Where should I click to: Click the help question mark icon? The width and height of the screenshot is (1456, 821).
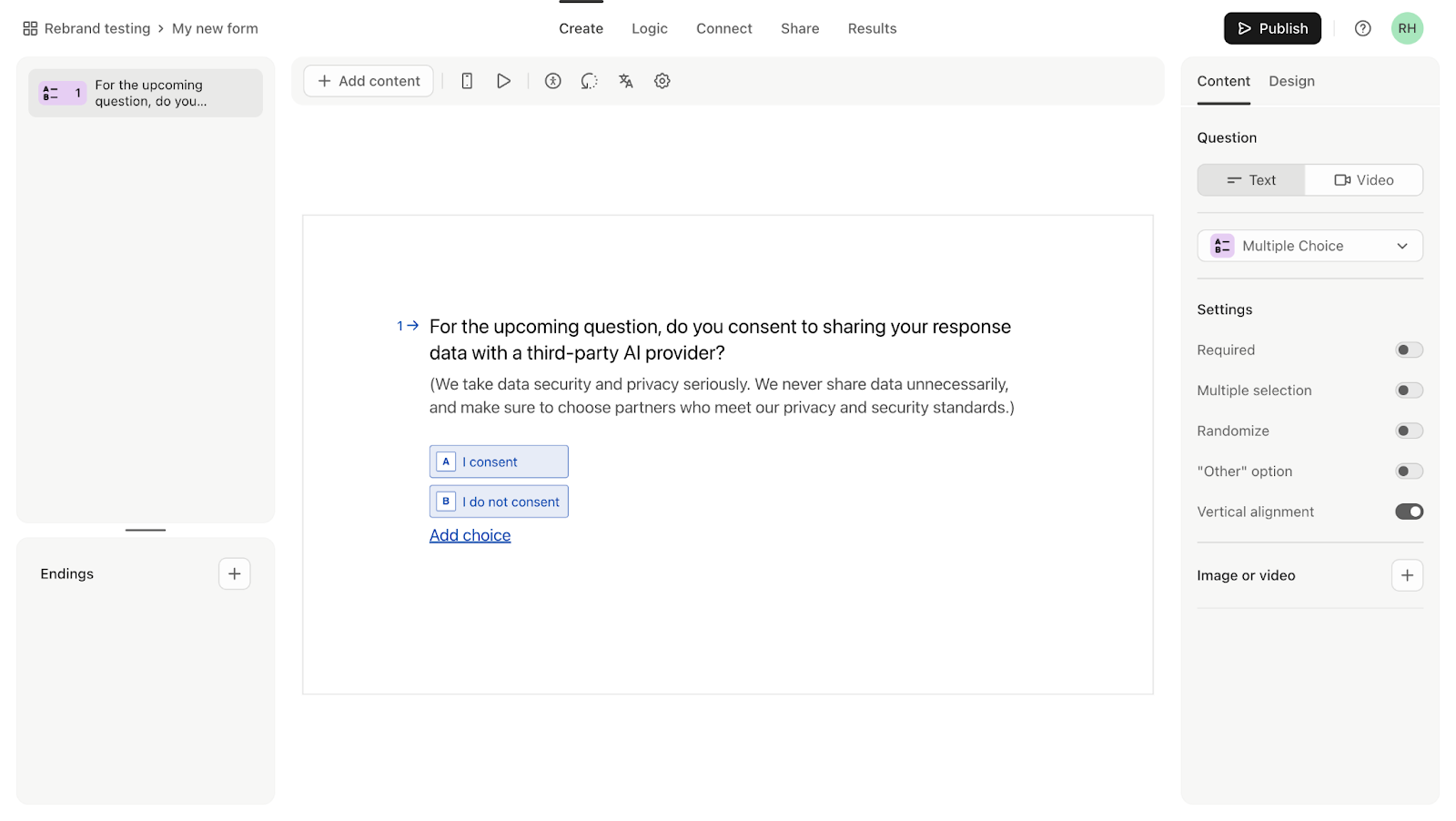point(1362,28)
